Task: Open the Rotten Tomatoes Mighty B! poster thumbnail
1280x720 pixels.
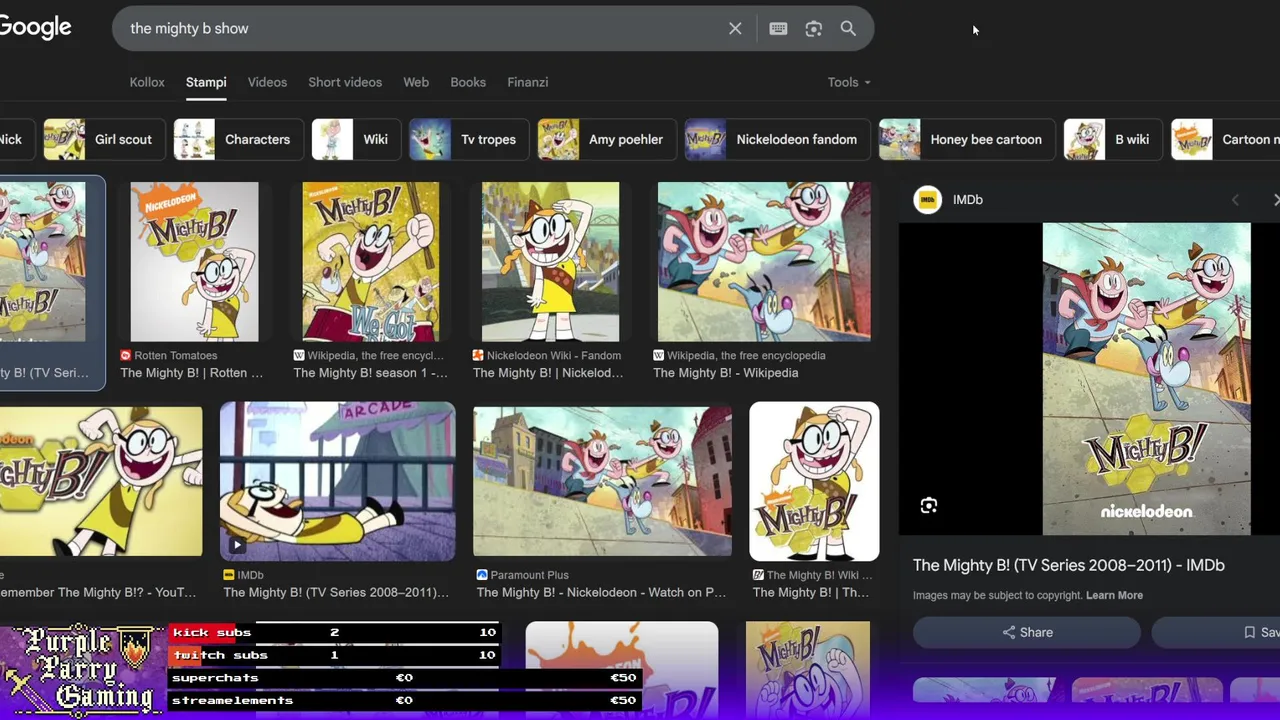Action: 194,262
